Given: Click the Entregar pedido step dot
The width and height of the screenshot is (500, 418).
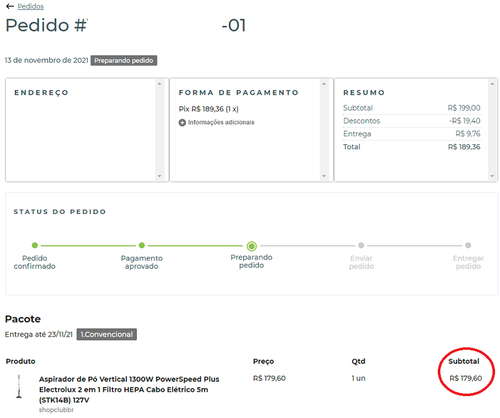Looking at the screenshot, I should [x=468, y=245].
